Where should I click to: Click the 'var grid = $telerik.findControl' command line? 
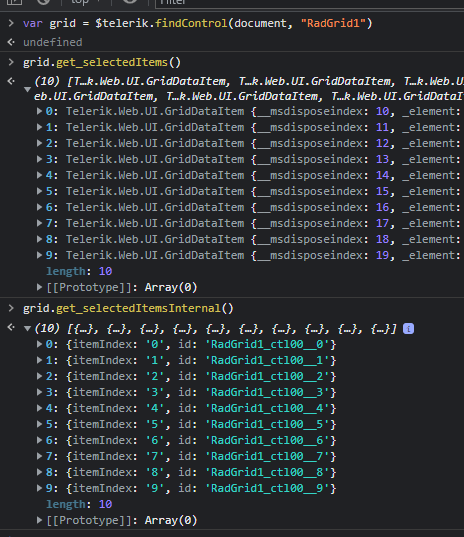198,23
